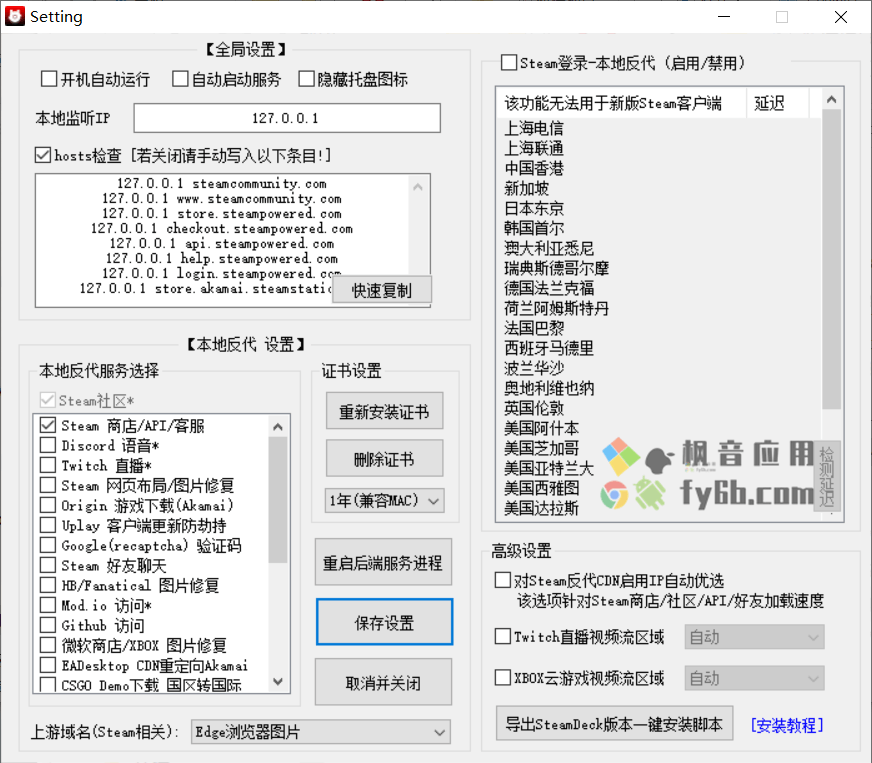This screenshot has width=872, height=763.
Task: Click the 检测延迟 vertical button
Action: (826, 477)
